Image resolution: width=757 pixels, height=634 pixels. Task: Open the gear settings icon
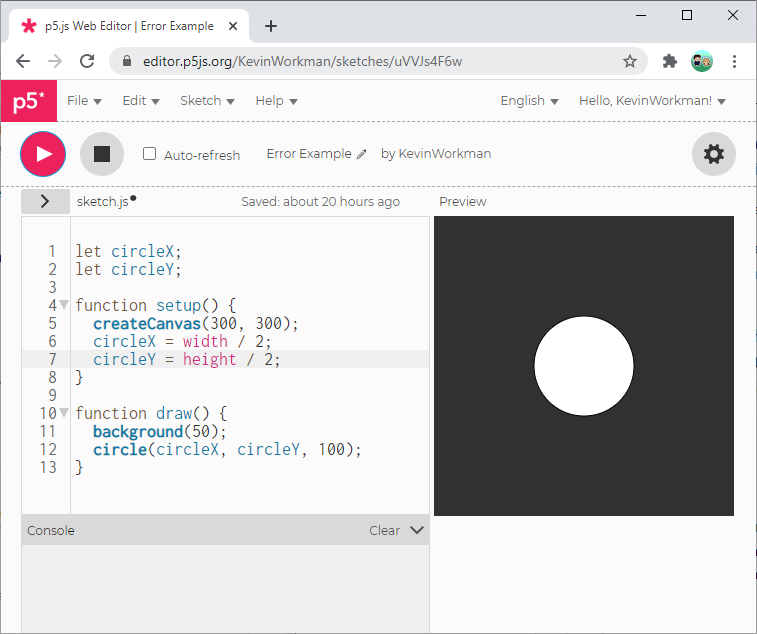714,154
